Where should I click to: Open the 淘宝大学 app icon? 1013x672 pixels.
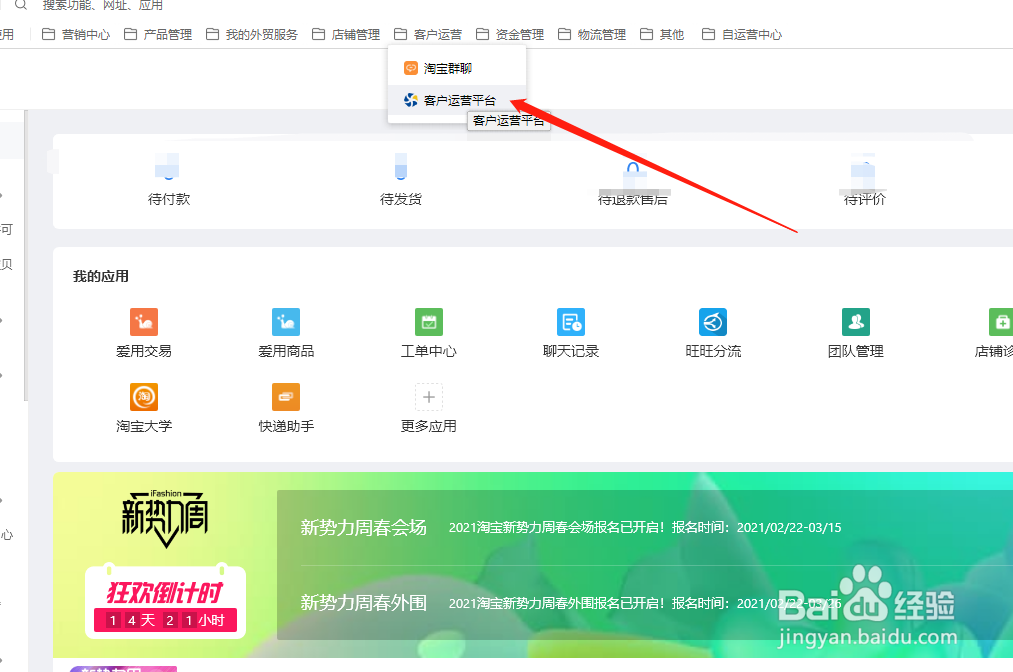pos(143,397)
